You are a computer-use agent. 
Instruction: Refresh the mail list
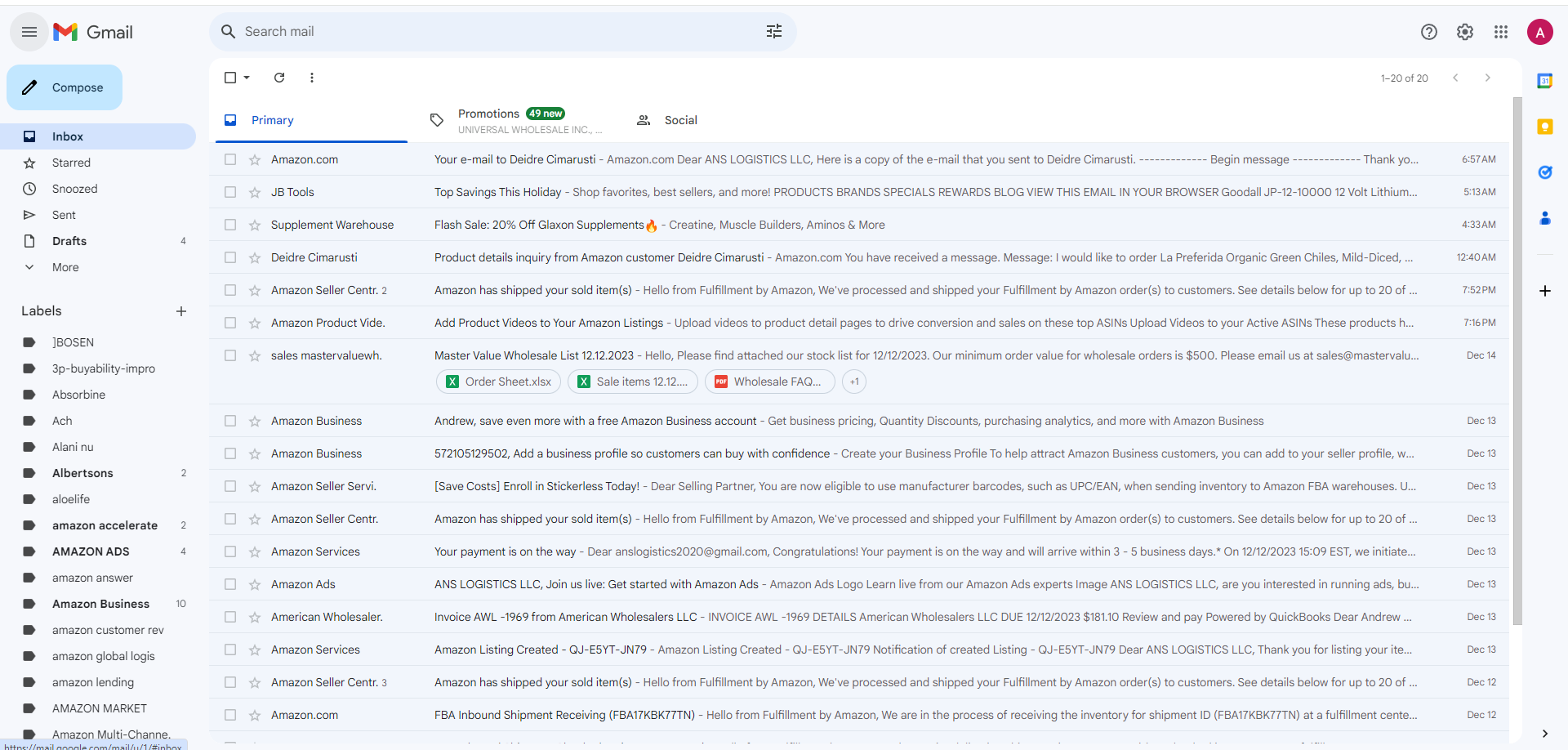coord(279,78)
